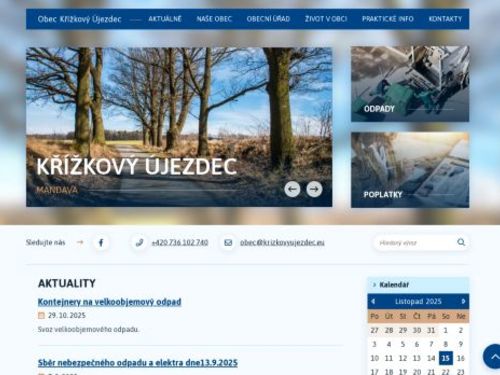Call phone link +420 736 102 740
The image size is (500, 375).
(x=180, y=242)
